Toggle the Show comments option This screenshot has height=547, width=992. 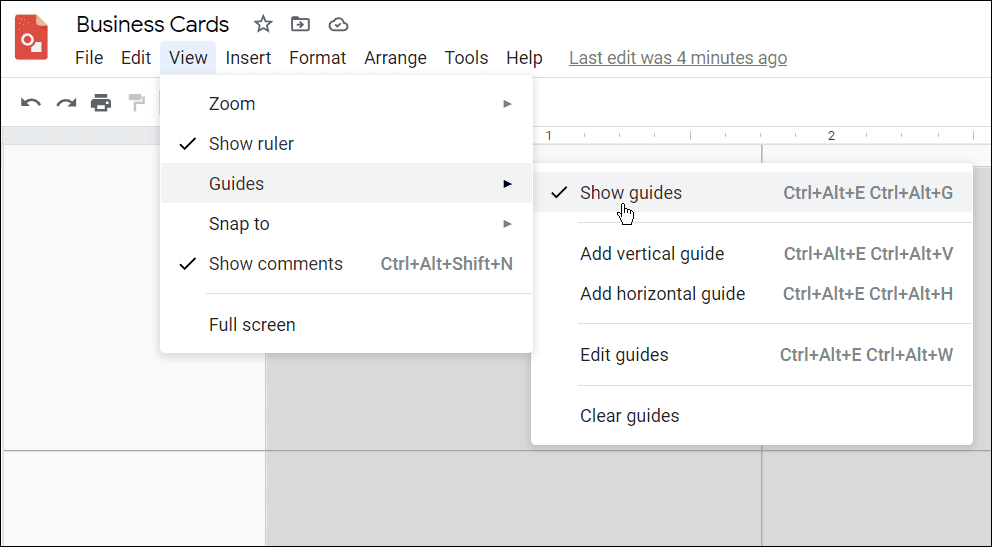346,264
